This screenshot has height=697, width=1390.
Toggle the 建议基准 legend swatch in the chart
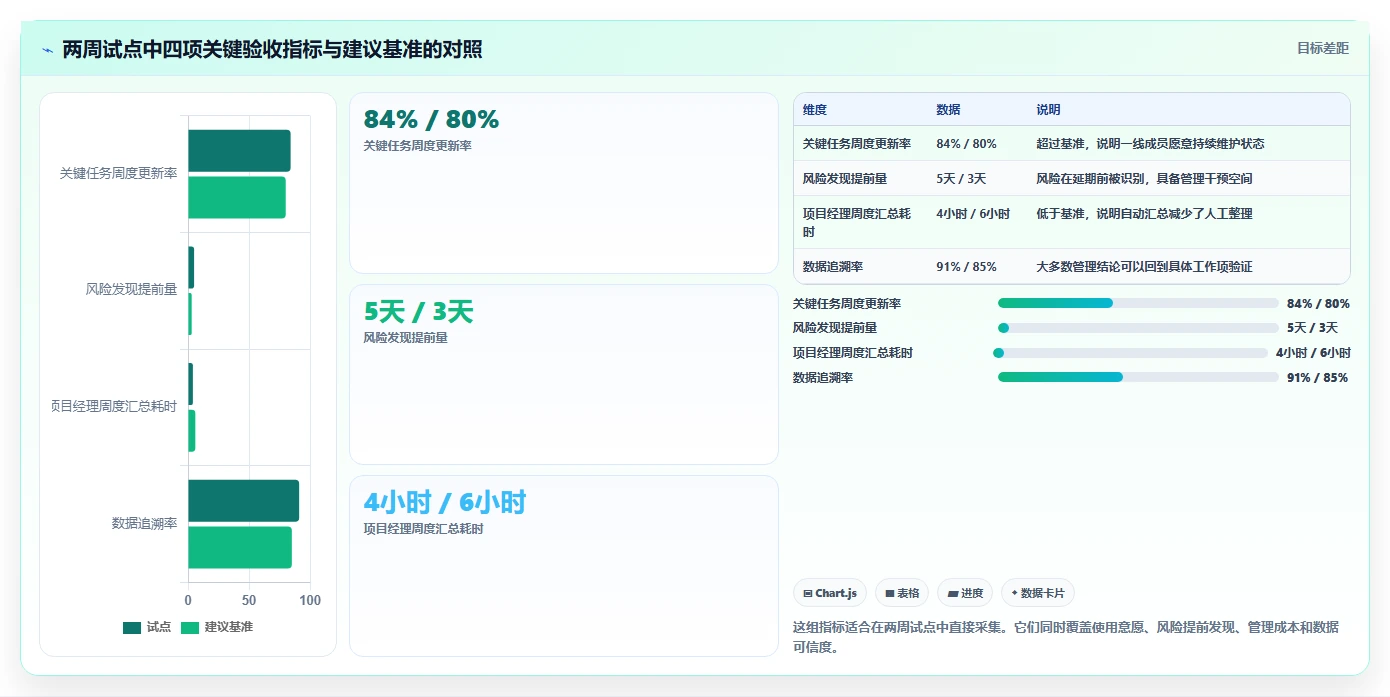(x=190, y=627)
